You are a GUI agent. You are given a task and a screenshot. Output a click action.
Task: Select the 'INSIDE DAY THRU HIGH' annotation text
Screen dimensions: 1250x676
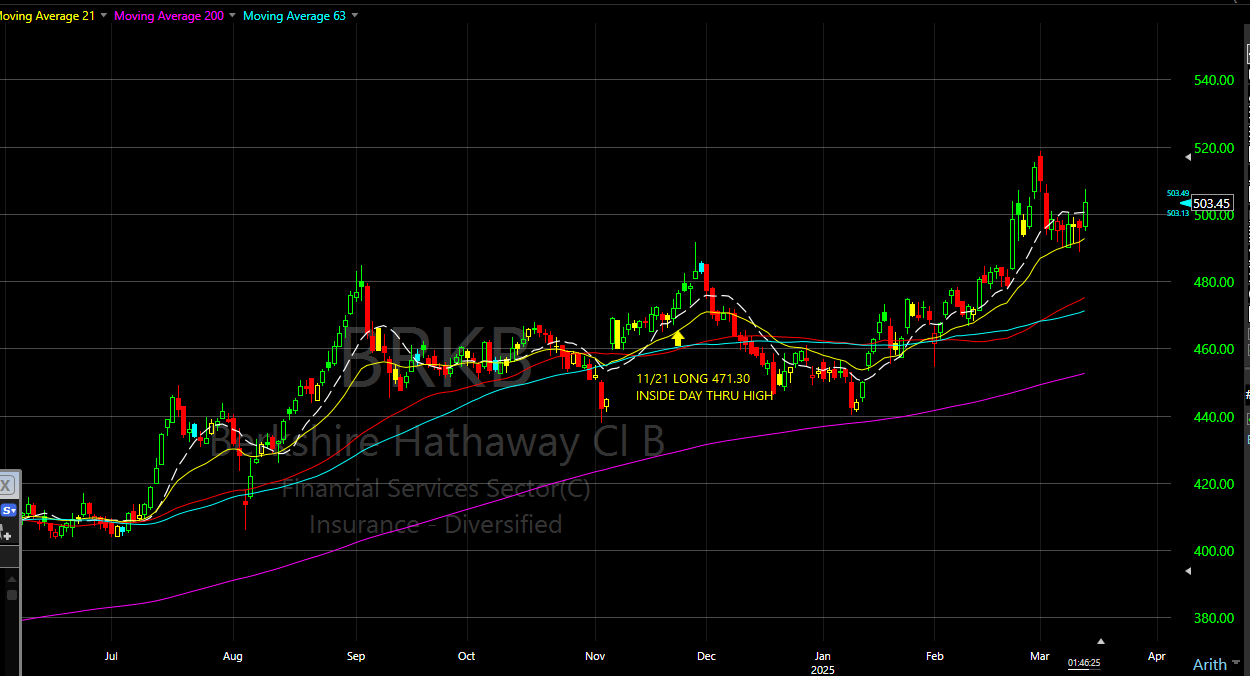704,396
